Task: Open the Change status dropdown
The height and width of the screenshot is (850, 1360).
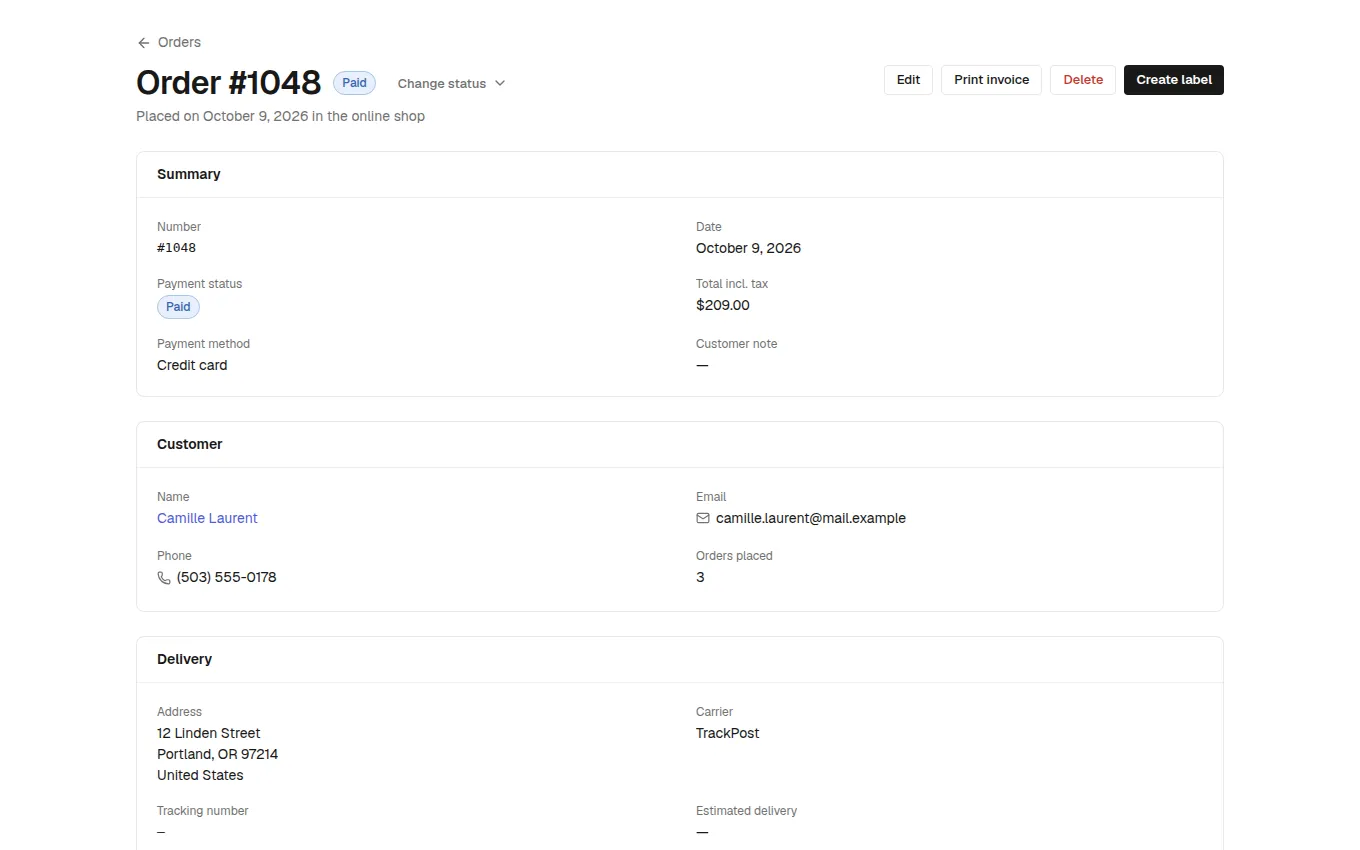Action: click(x=451, y=83)
